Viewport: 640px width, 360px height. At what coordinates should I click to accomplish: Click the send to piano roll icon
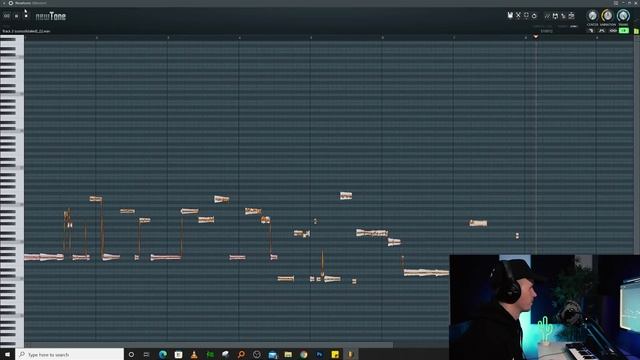563,16
